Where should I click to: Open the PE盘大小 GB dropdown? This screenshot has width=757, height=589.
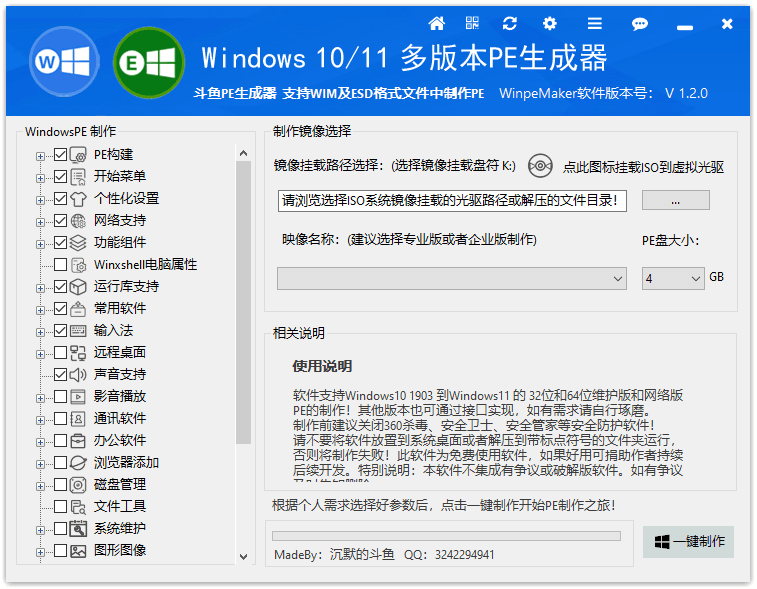673,279
